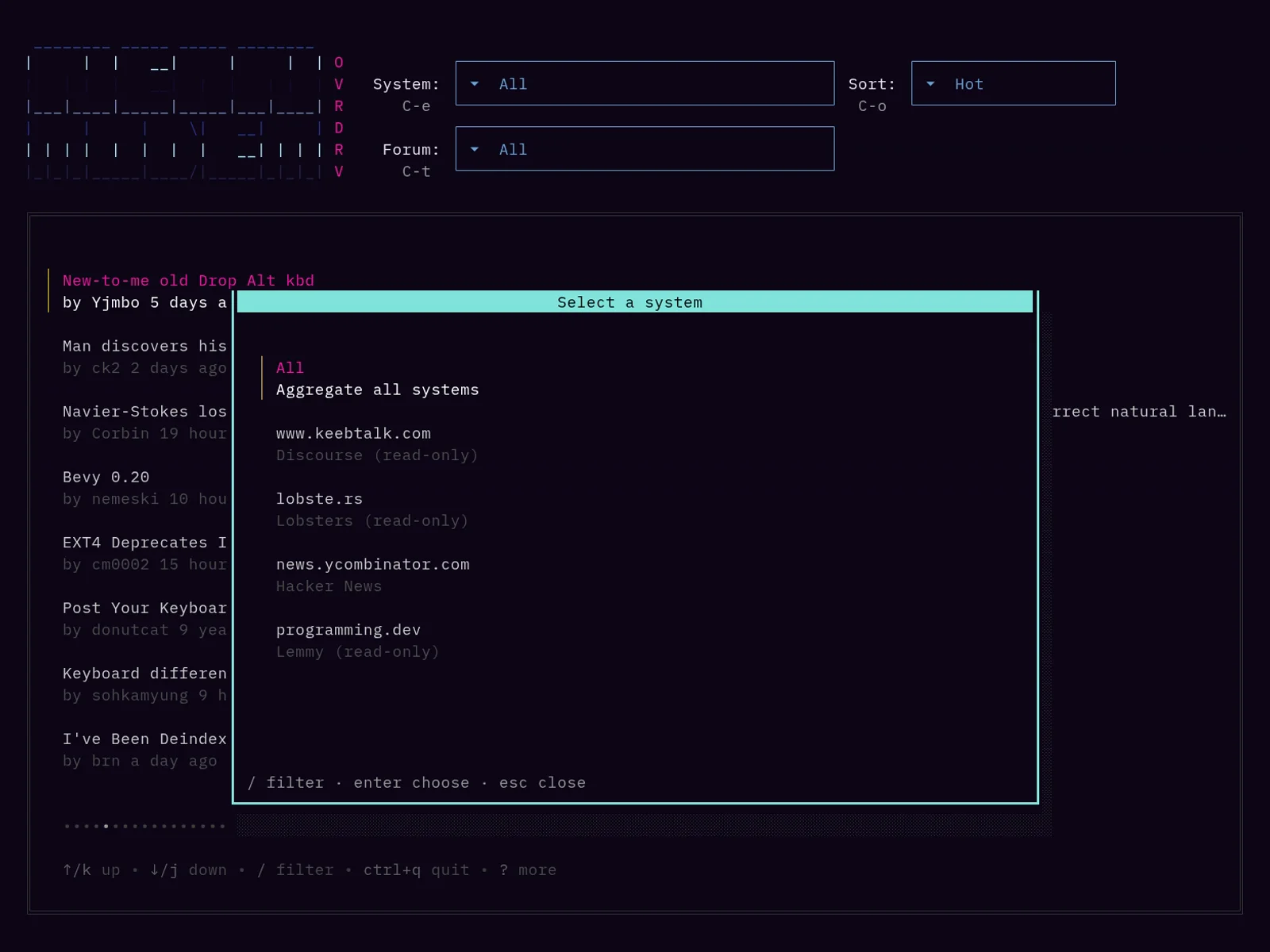Open post 'Post Your Keyboar'

[x=144, y=608]
